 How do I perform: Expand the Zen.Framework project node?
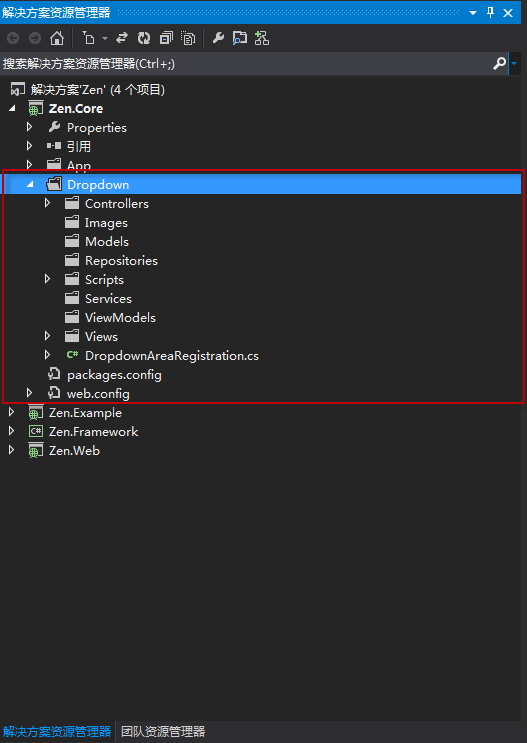[x=11, y=431]
